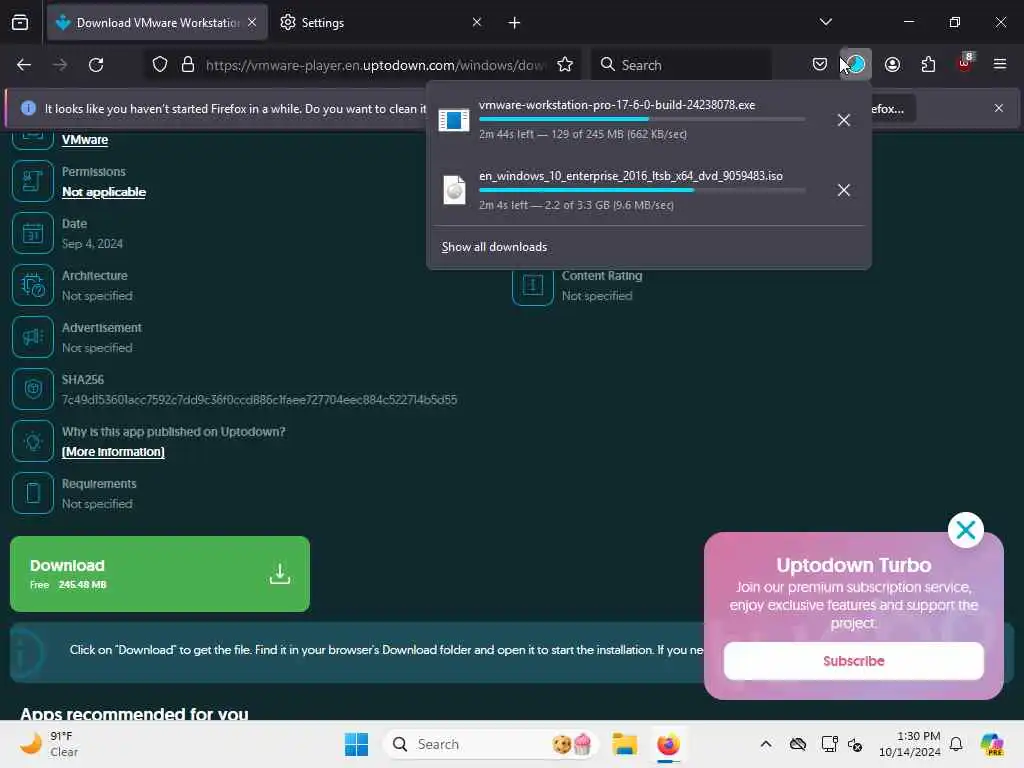The width and height of the screenshot is (1024, 768).
Task: Click Date calendar icon
Action: coord(33,233)
